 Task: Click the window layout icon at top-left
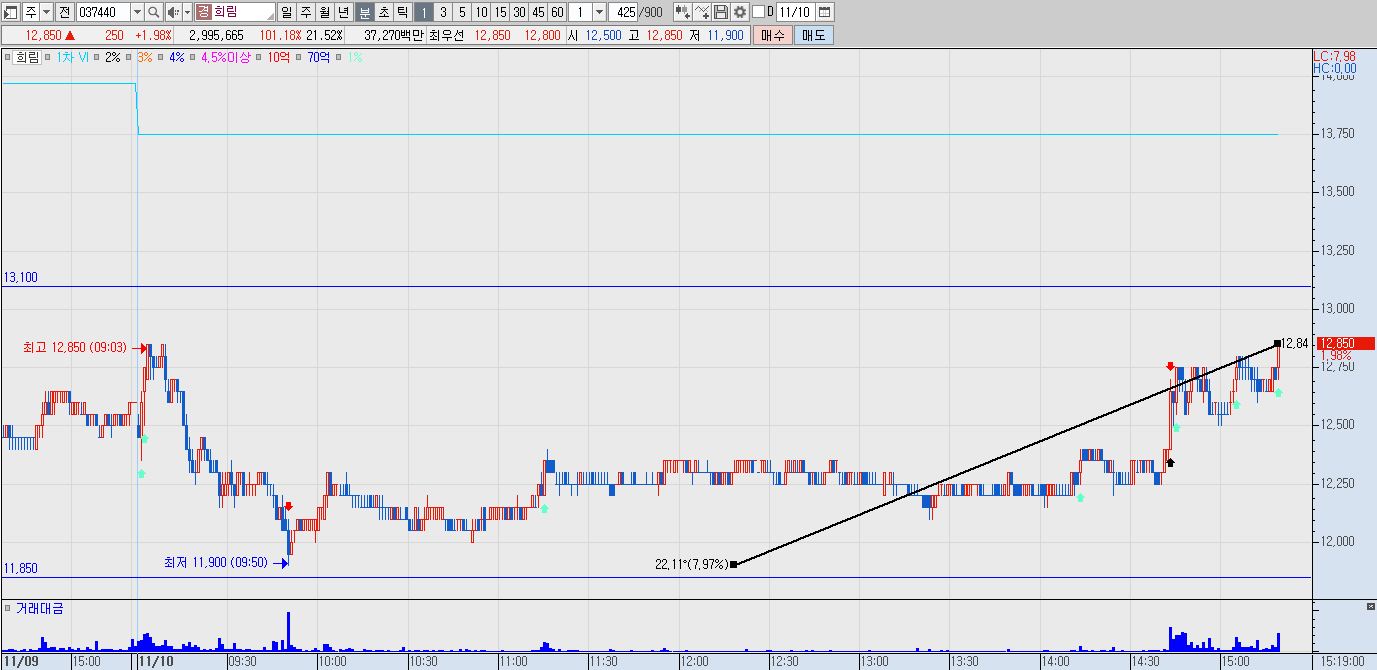[11, 12]
